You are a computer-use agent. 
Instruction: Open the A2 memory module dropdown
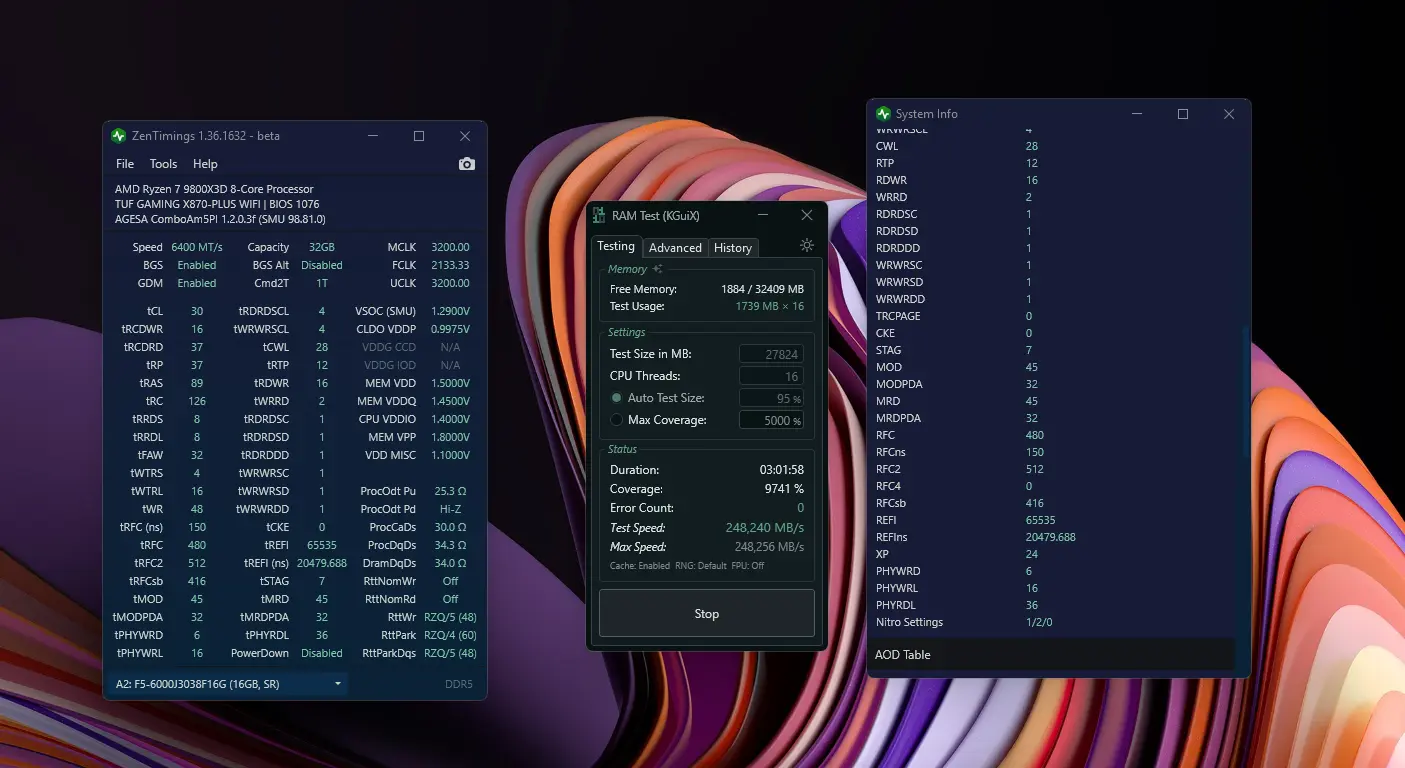click(229, 684)
